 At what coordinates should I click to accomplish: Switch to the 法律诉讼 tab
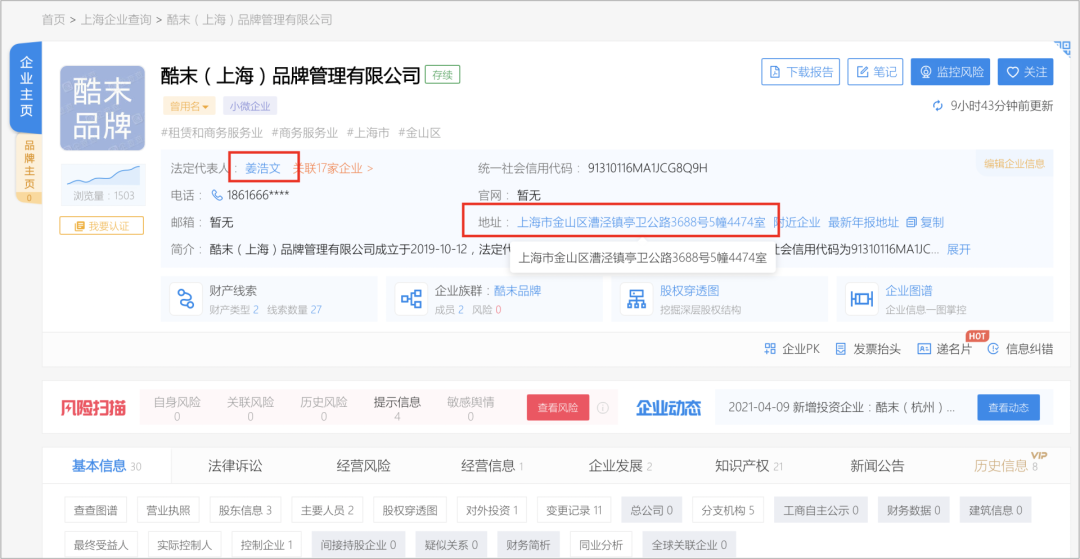tap(236, 466)
